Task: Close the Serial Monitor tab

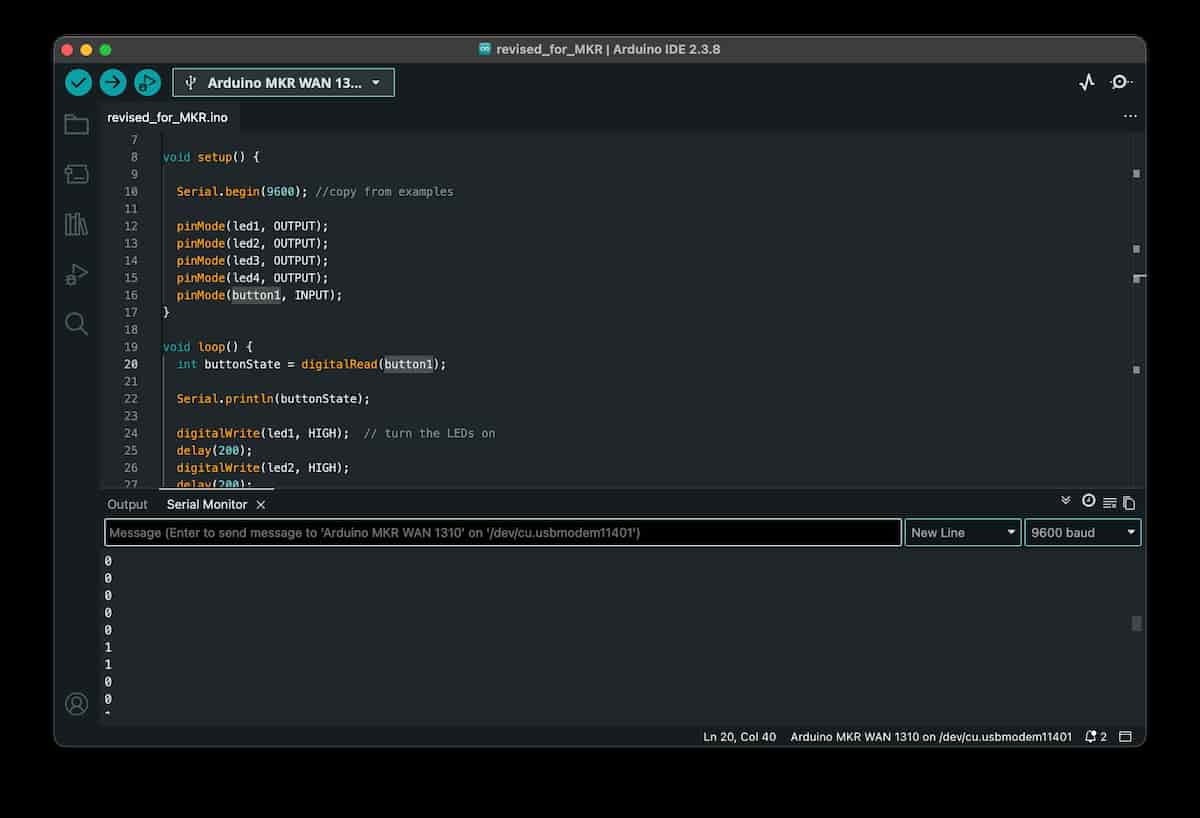Action: click(261, 505)
